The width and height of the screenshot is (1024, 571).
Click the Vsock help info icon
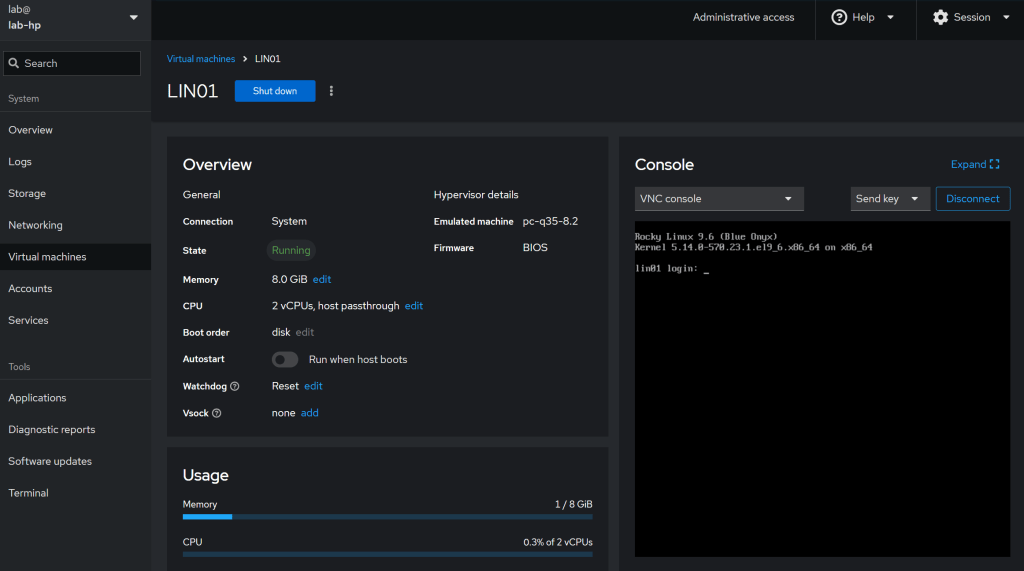pos(217,413)
